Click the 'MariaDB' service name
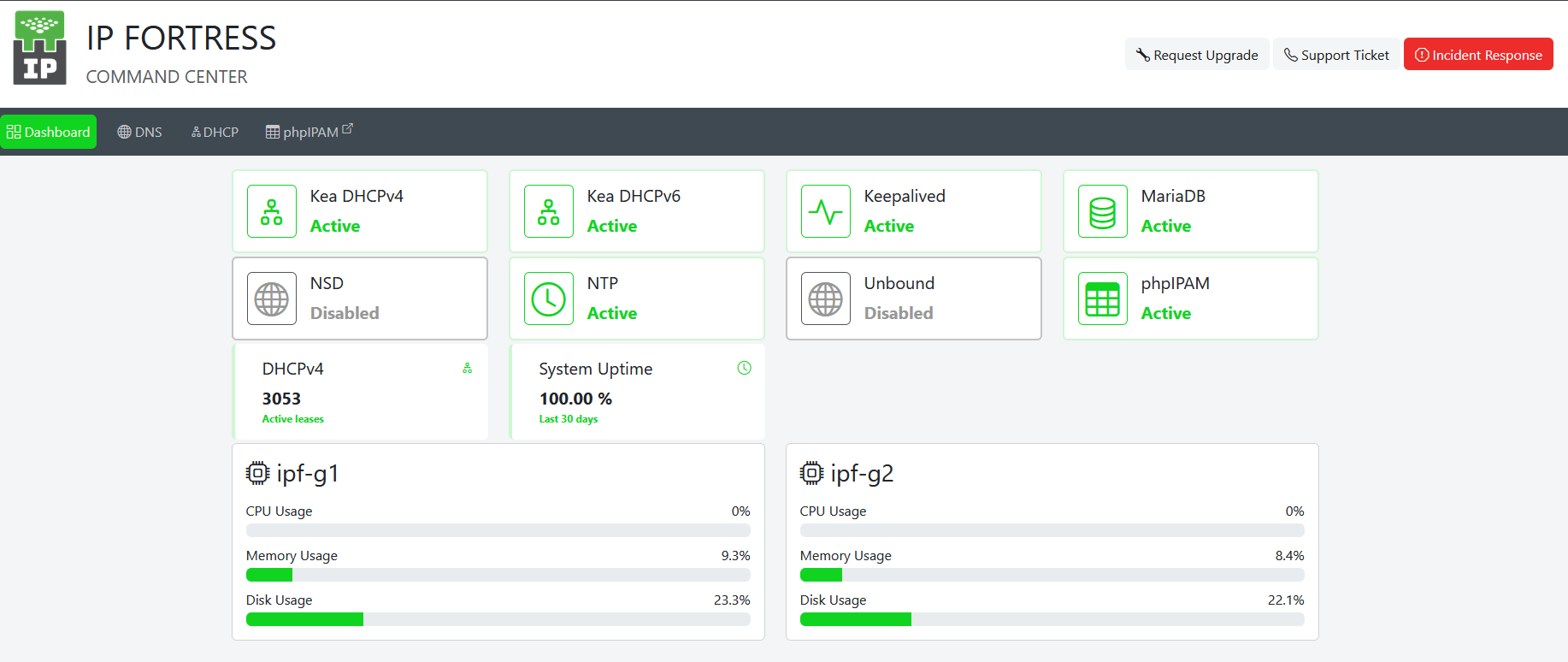This screenshot has height=662, width=1568. pyautogui.click(x=1173, y=196)
